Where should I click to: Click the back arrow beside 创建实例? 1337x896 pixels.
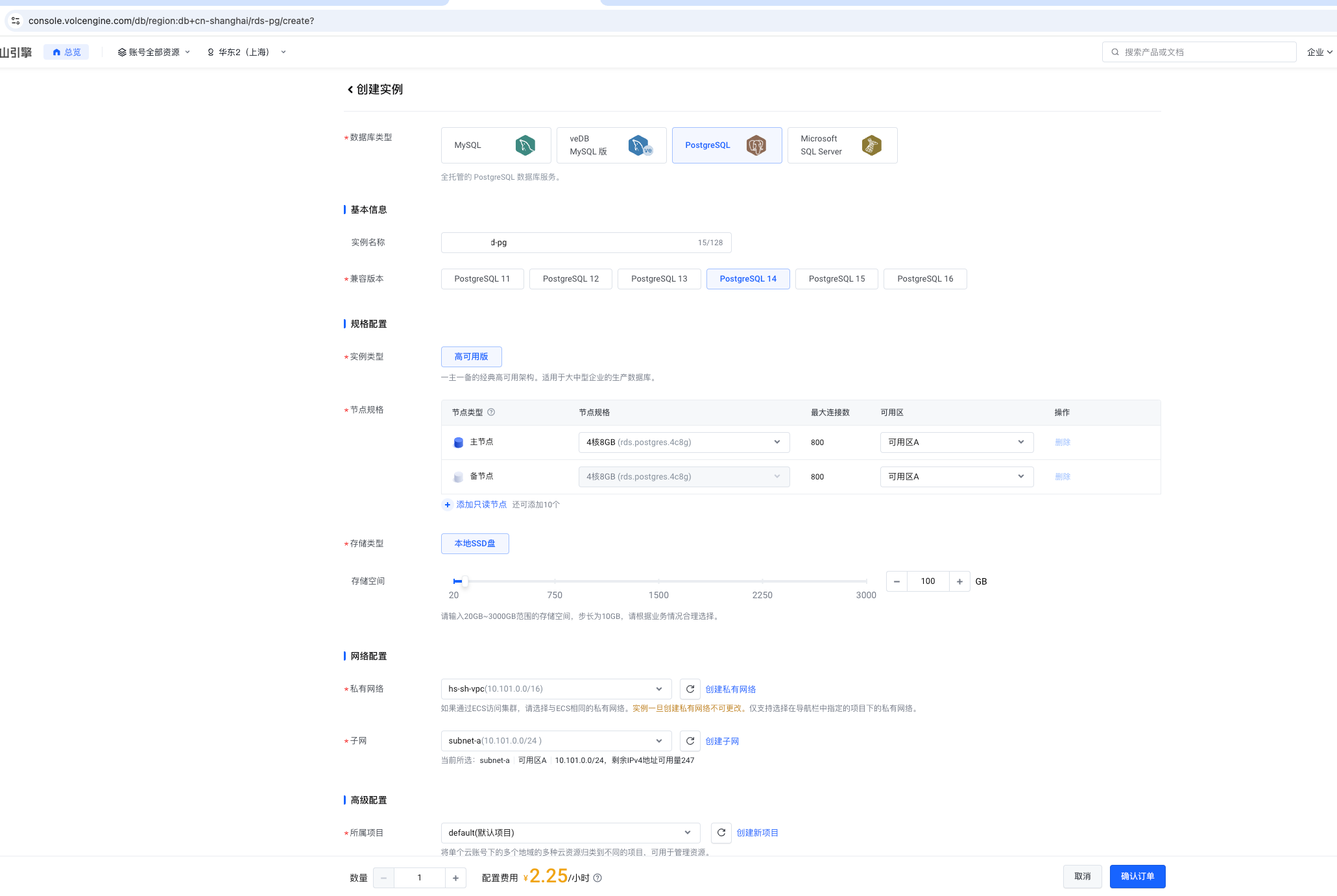tap(350, 90)
